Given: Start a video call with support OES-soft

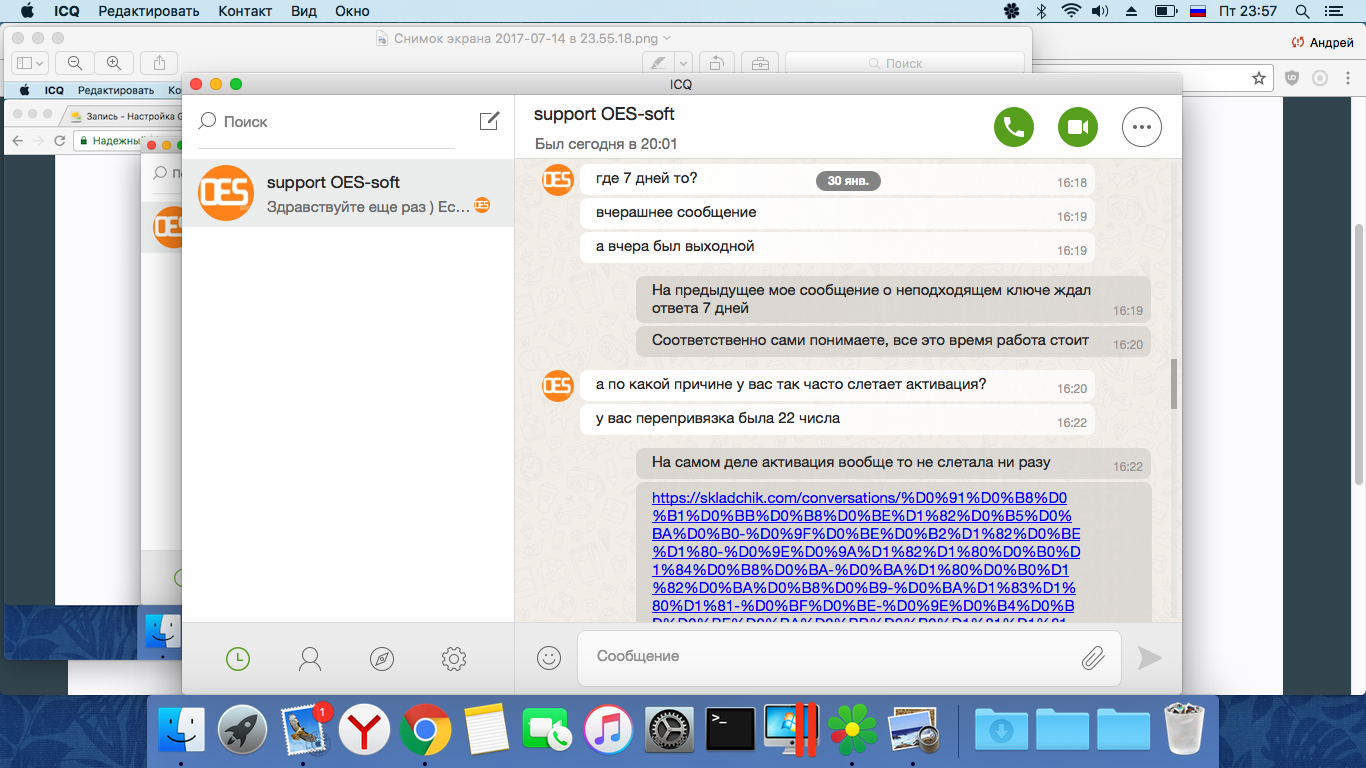Looking at the screenshot, I should pyautogui.click(x=1078, y=127).
